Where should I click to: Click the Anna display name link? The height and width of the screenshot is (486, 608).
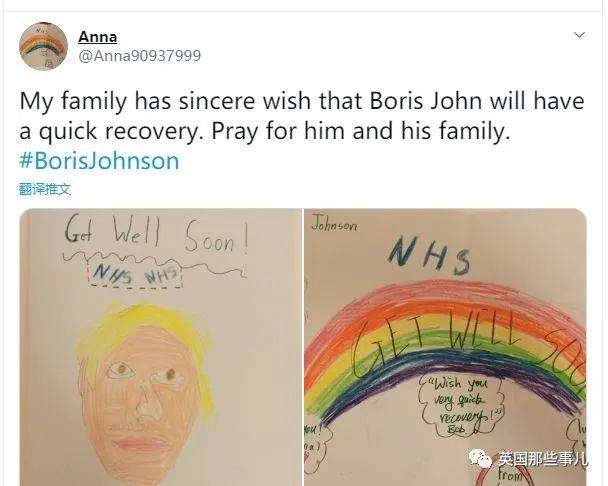coord(97,37)
